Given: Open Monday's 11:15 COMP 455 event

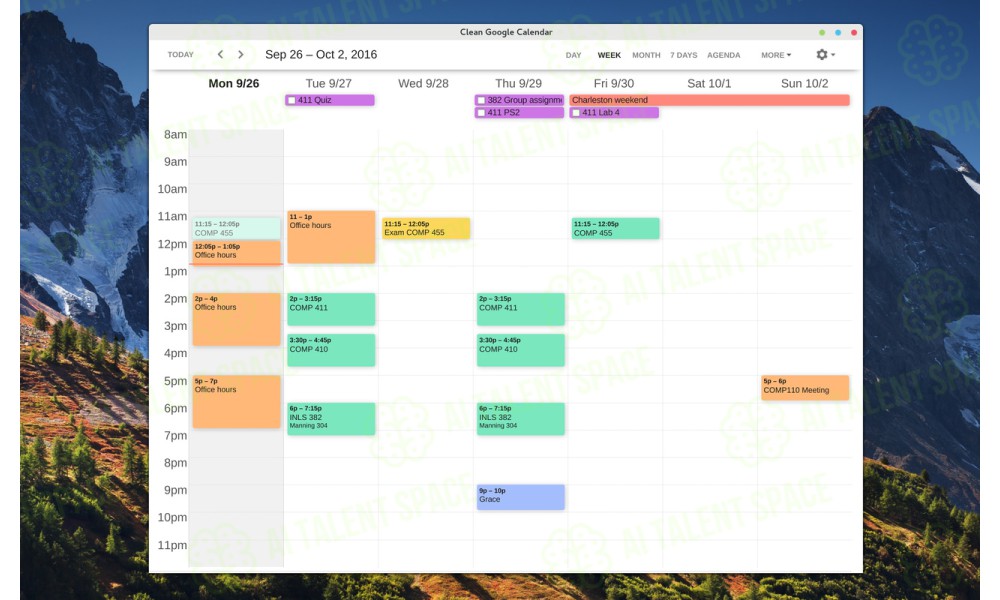Looking at the screenshot, I should click(237, 228).
